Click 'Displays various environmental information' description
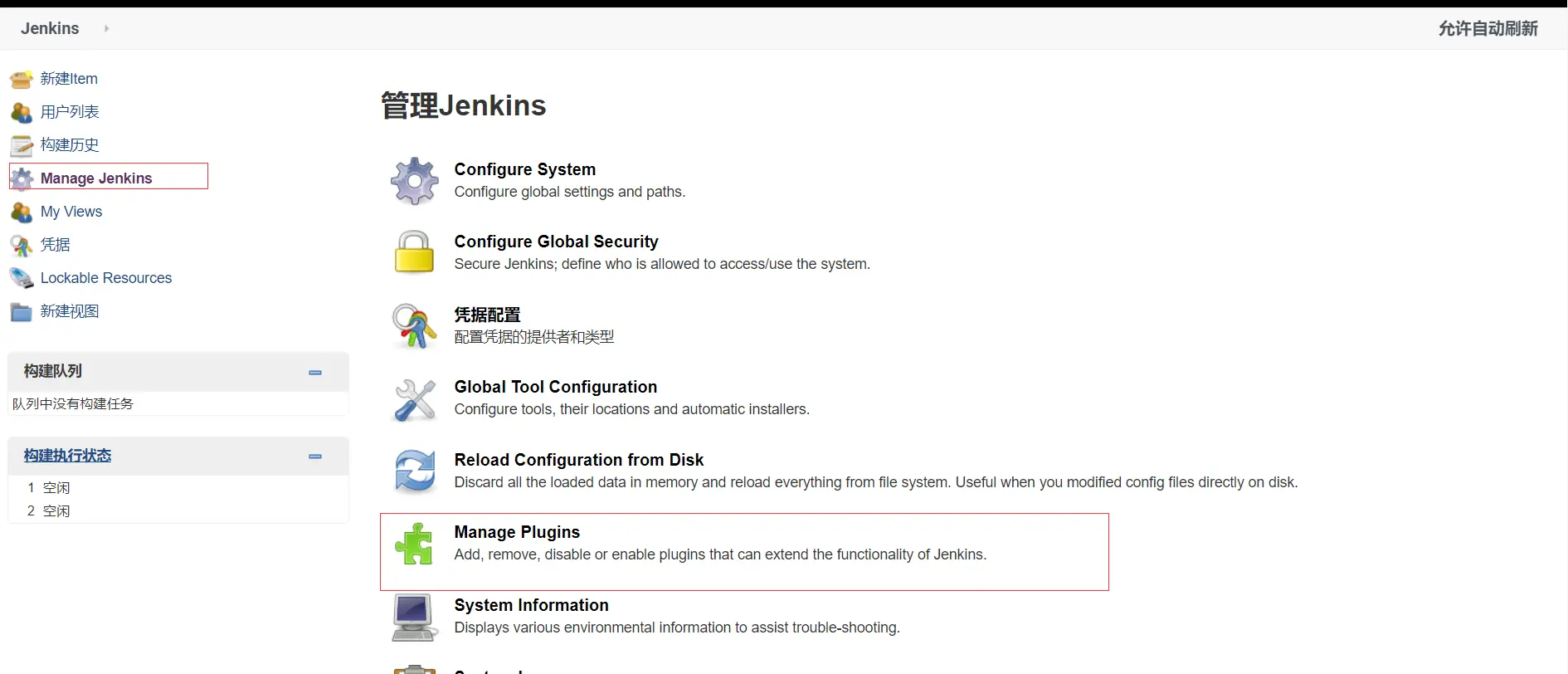This screenshot has height=674, width=1568. pos(677,628)
